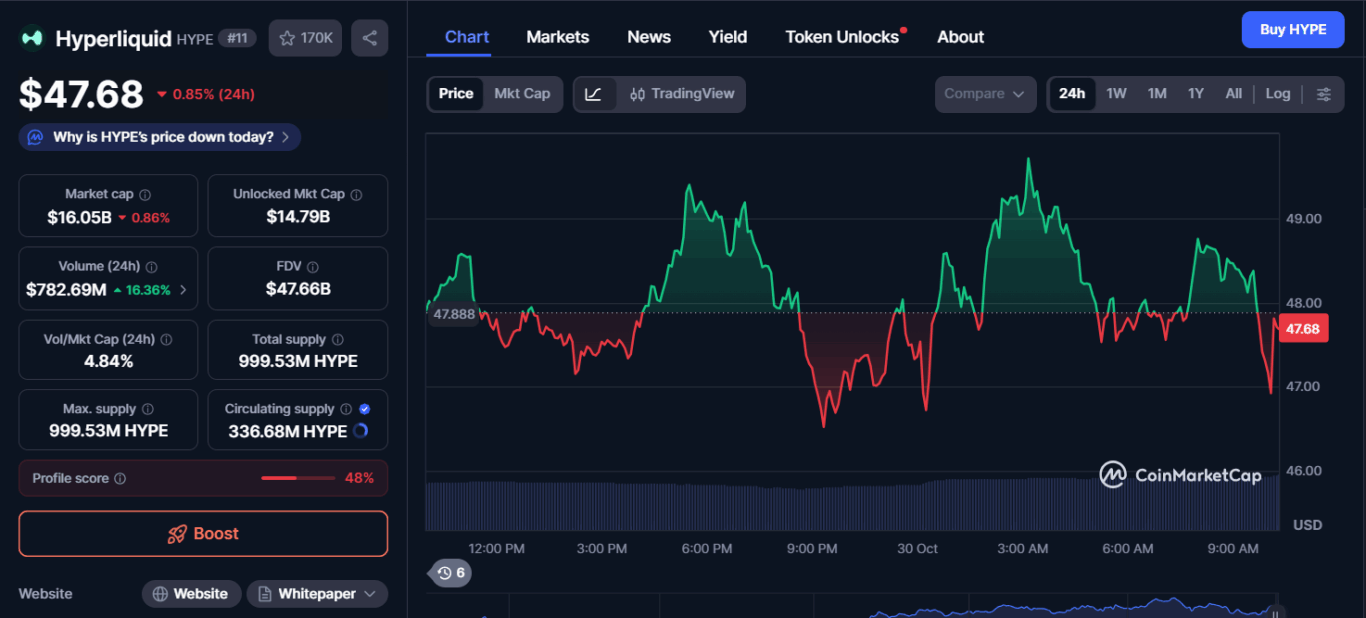The height and width of the screenshot is (618, 1366).
Task: Switch to line chart view icon
Action: point(593,94)
